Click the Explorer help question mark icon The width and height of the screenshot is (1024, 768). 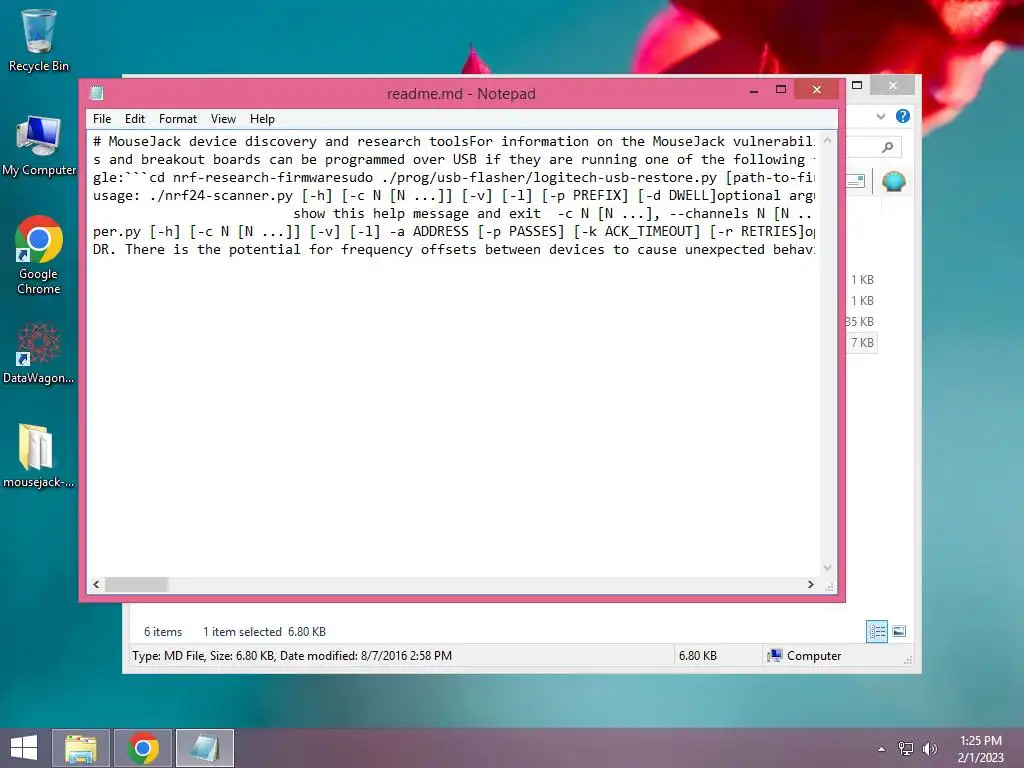903,116
